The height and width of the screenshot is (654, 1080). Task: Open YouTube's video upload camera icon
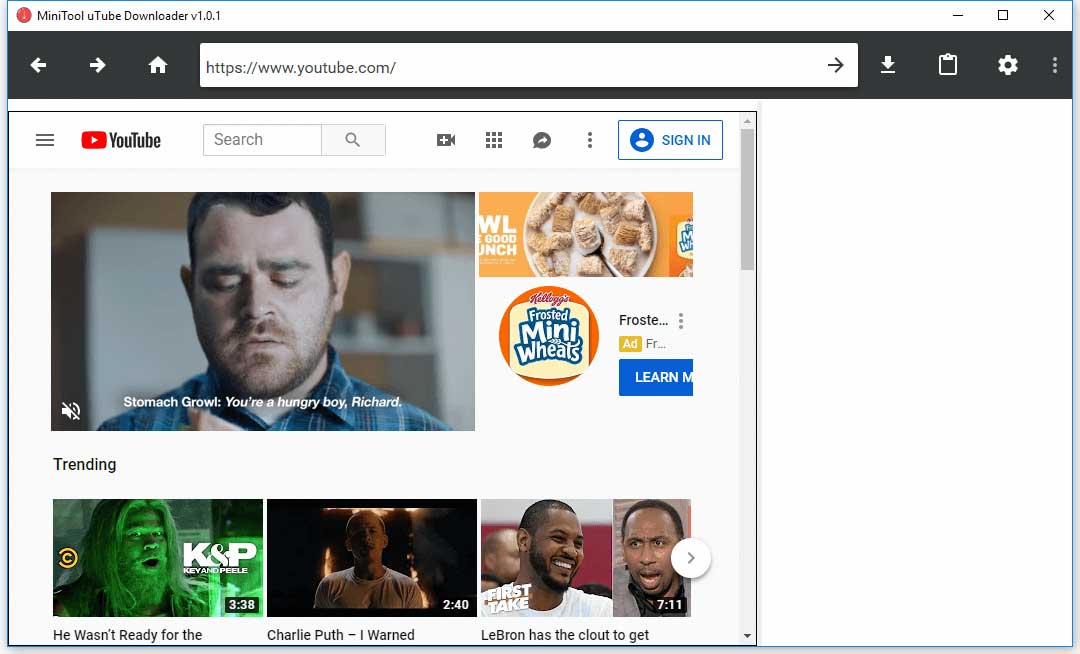point(446,140)
